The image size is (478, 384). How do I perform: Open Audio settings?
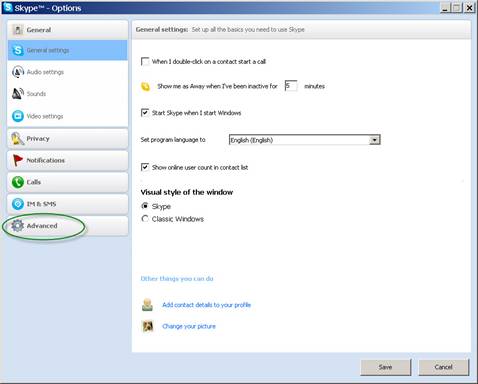(x=68, y=72)
